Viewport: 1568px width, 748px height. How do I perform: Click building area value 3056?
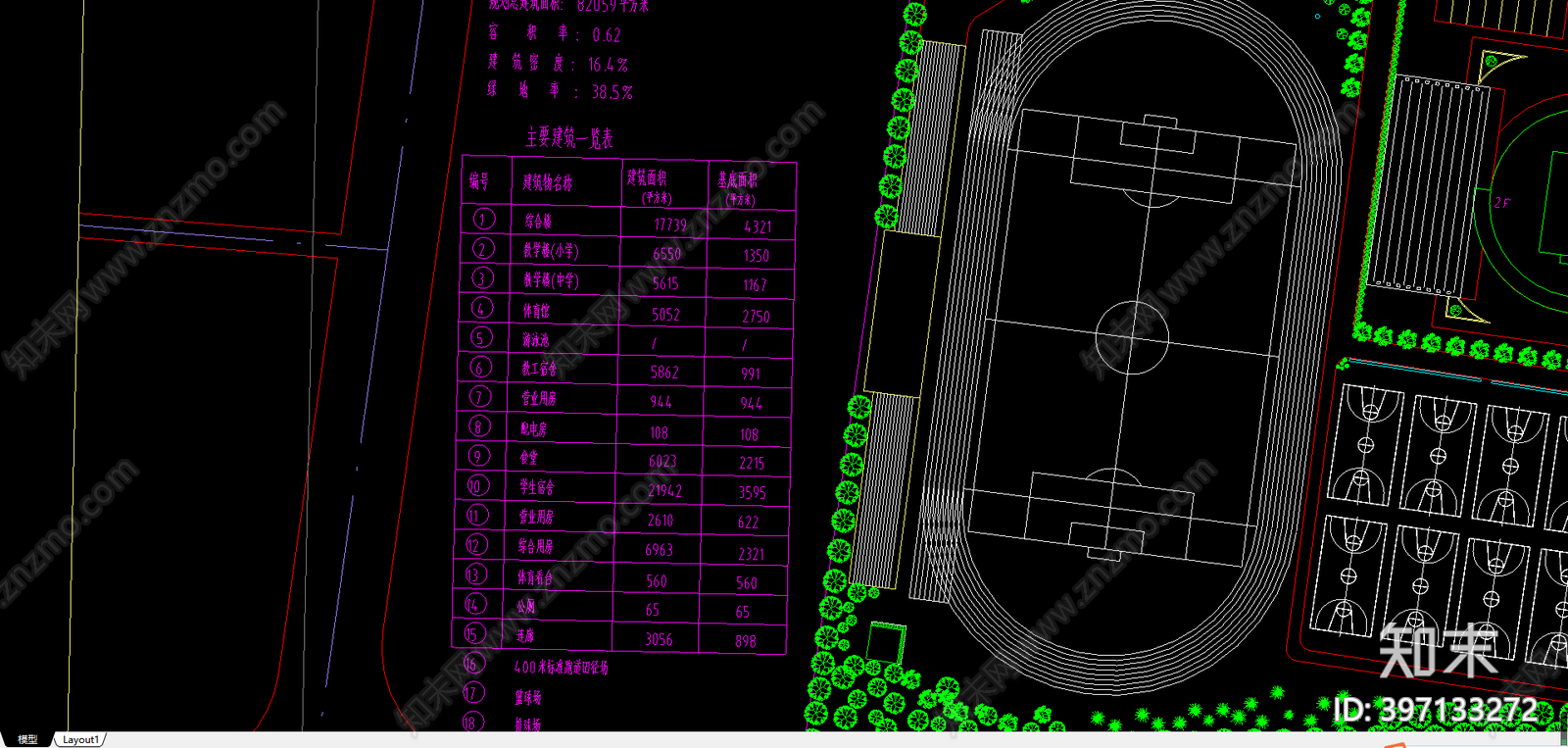point(659,640)
